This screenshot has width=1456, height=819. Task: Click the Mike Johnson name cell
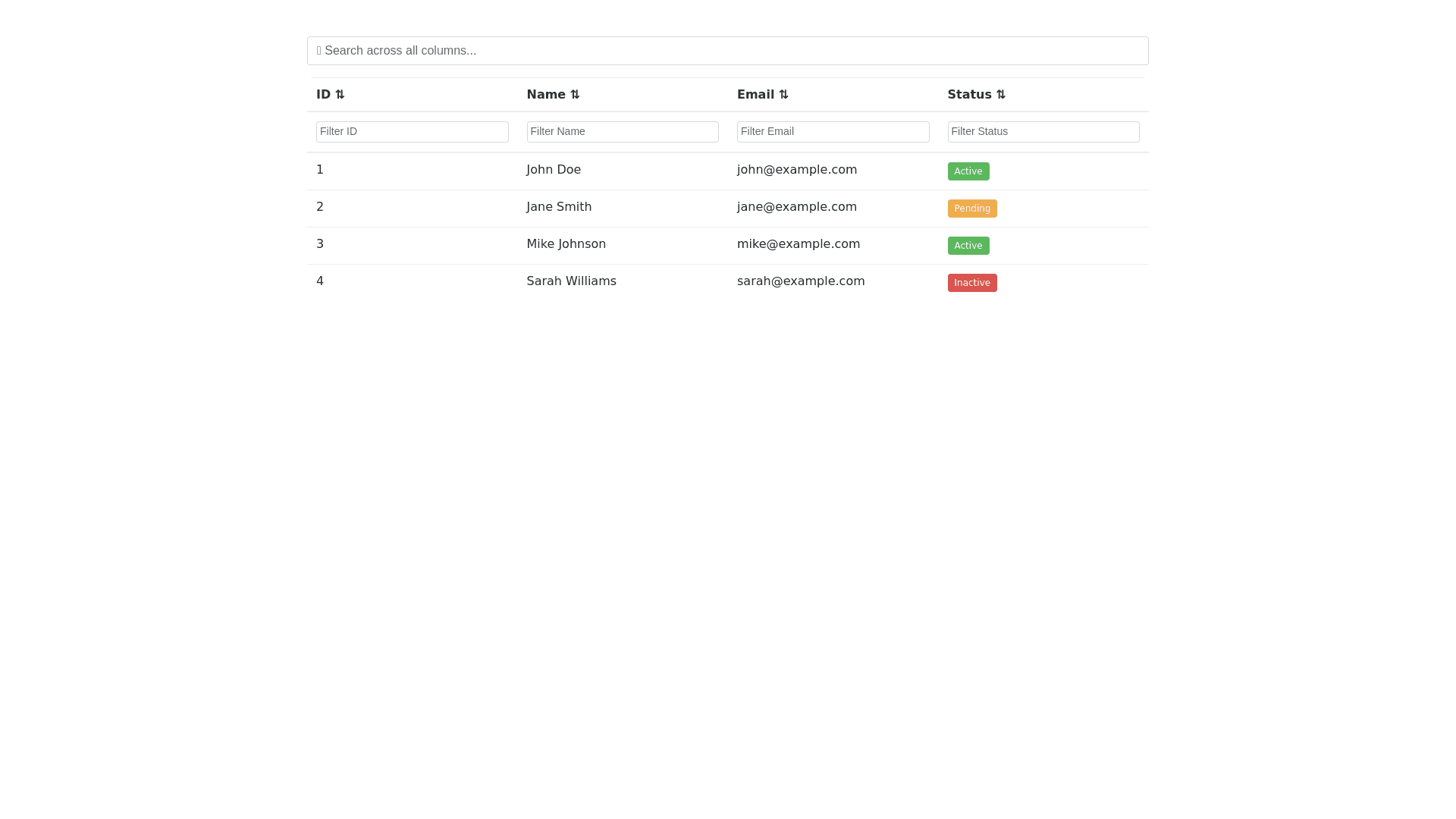(566, 244)
